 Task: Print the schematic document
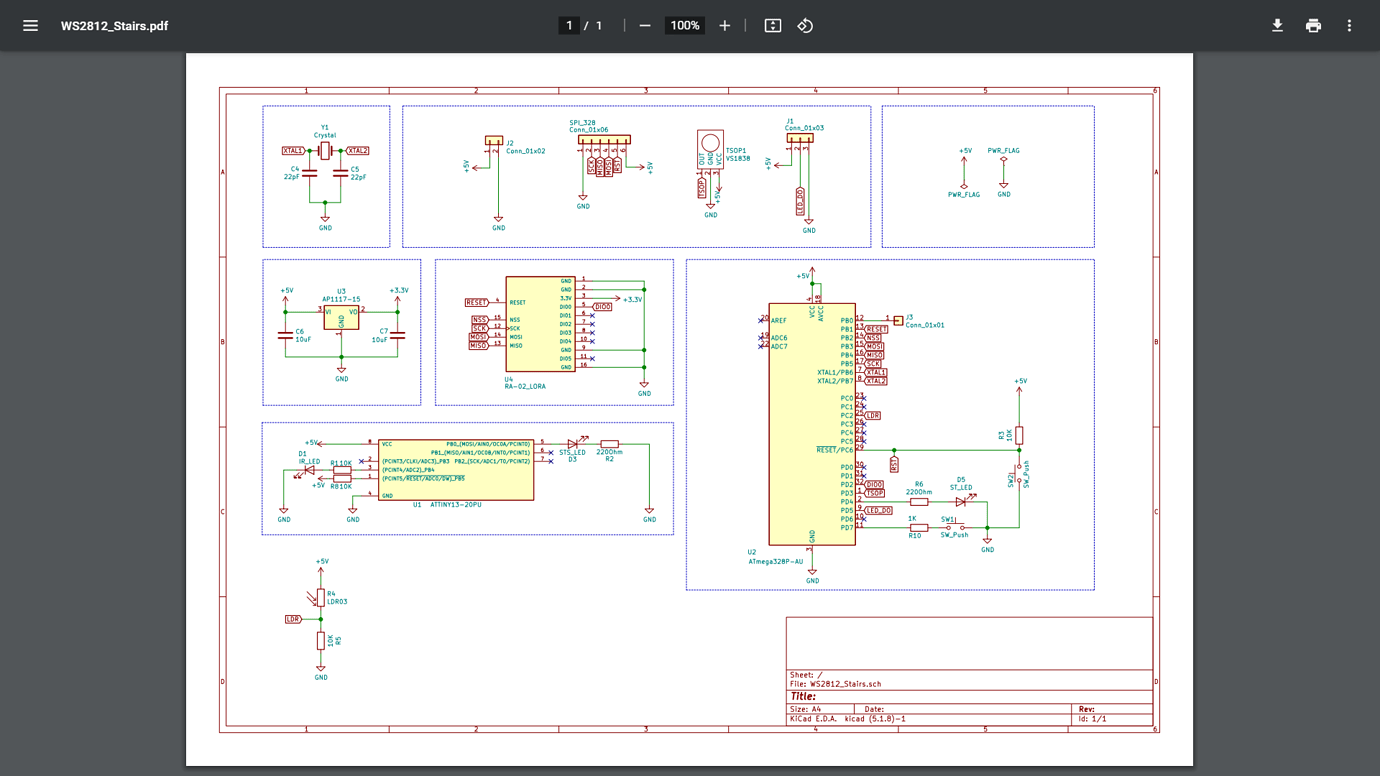pos(1312,25)
